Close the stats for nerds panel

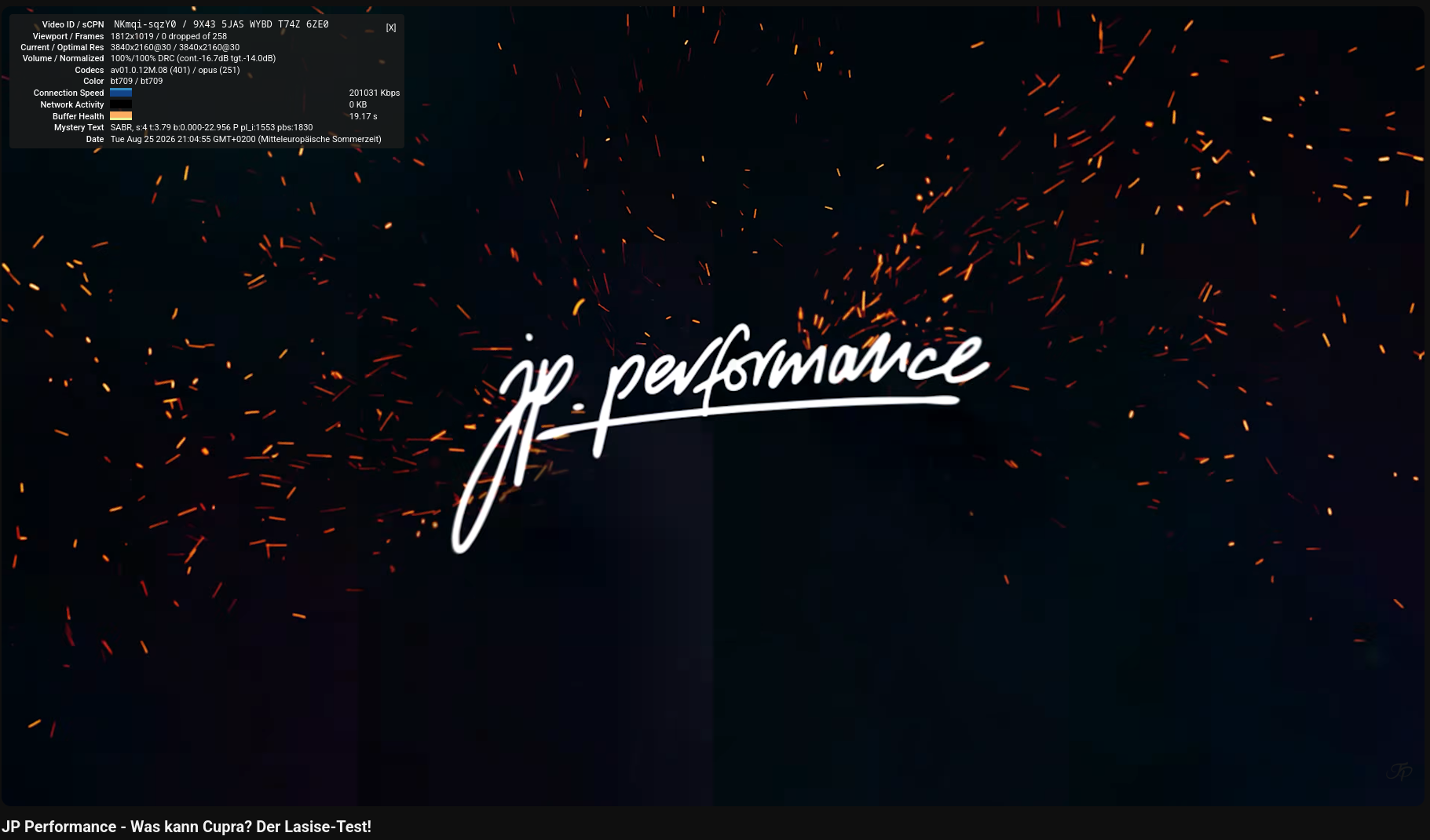pos(391,27)
